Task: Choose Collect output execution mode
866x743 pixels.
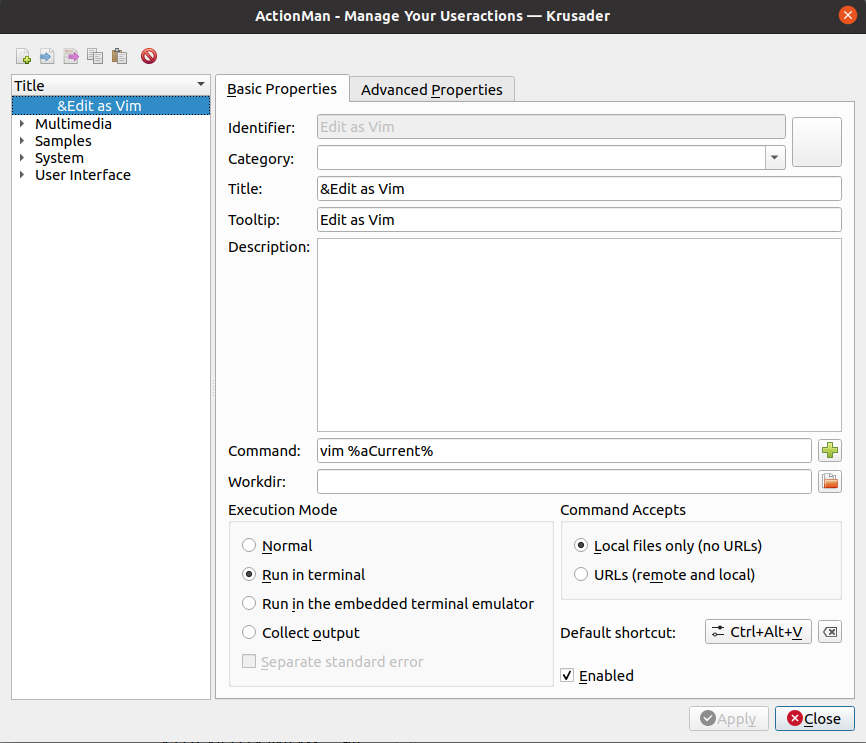Action: tap(249, 633)
